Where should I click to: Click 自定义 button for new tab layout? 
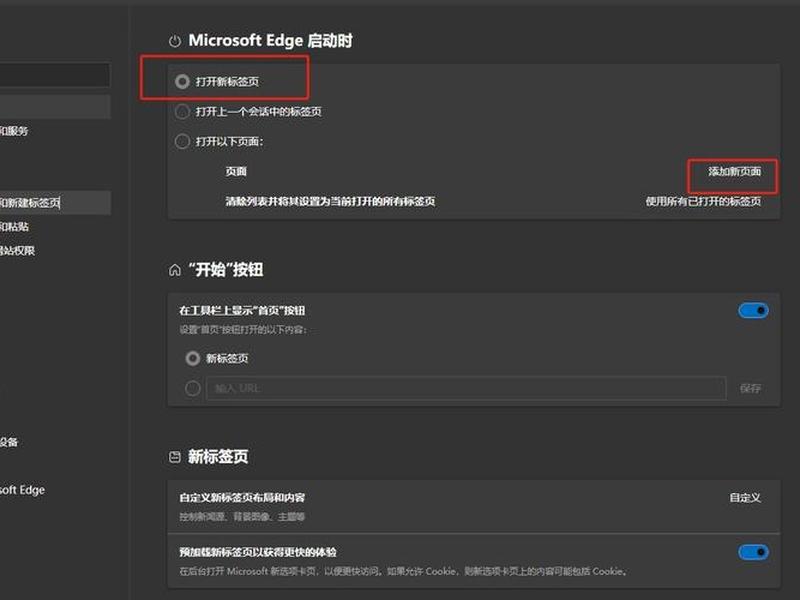tap(745, 497)
